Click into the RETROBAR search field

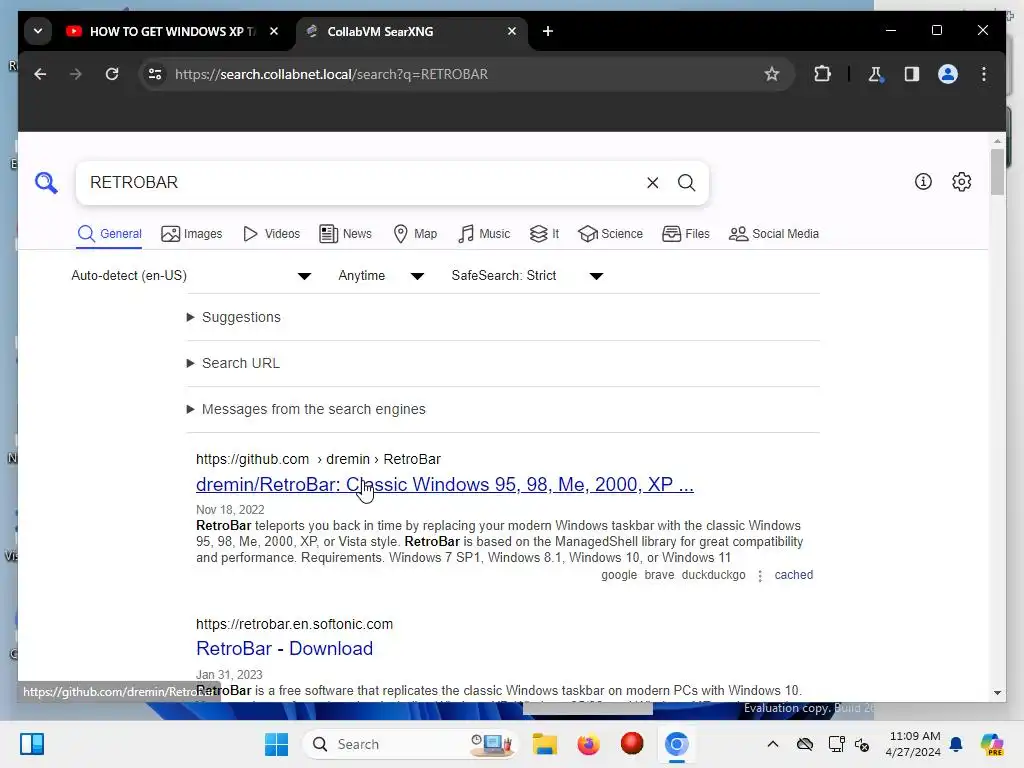click(x=359, y=183)
